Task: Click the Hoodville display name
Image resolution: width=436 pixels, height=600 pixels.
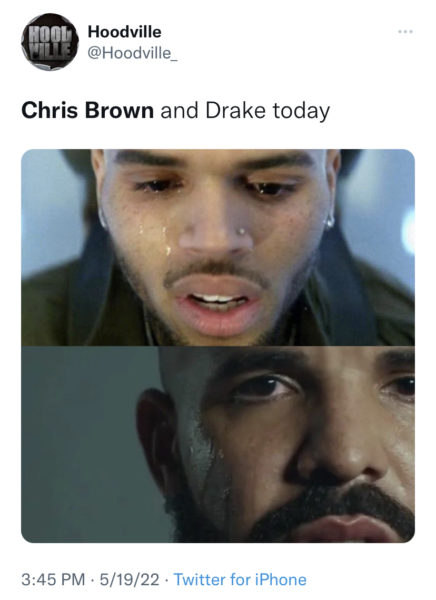Action: (x=124, y=32)
